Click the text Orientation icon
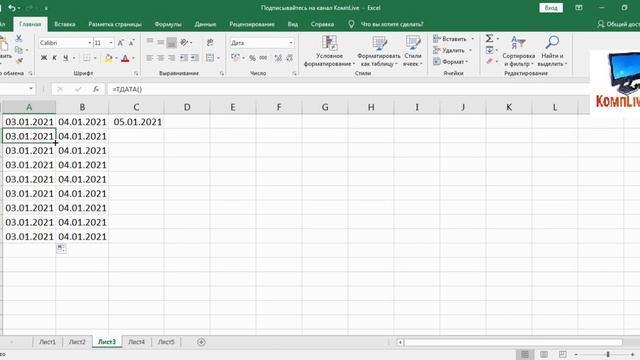The height and width of the screenshot is (360, 640). (x=184, y=42)
